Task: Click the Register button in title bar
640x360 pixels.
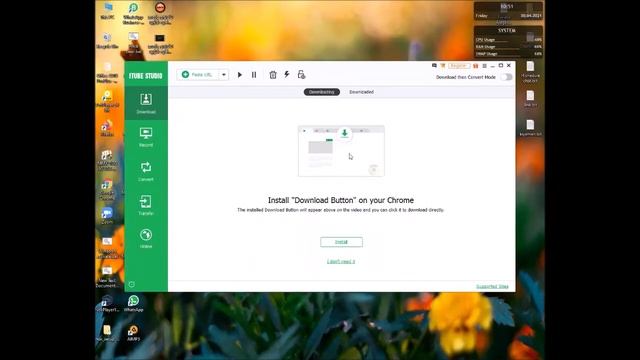Action: (458, 66)
